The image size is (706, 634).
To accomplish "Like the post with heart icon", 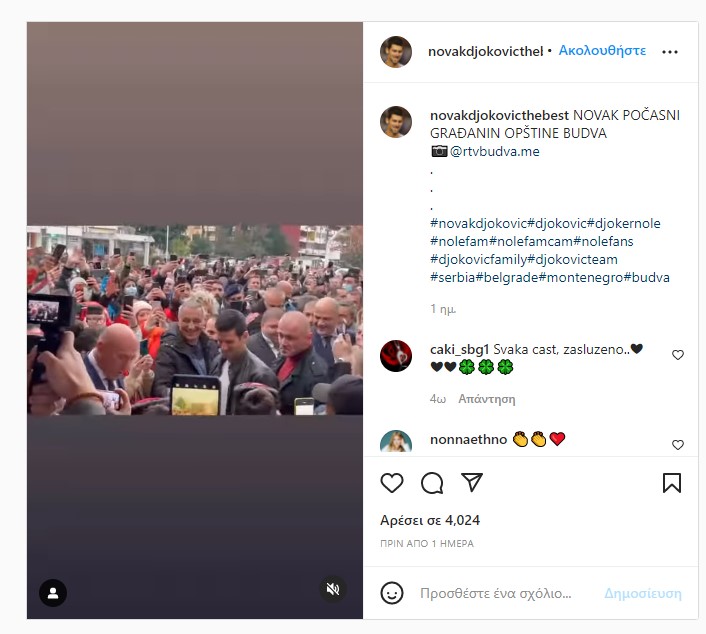I will point(392,483).
